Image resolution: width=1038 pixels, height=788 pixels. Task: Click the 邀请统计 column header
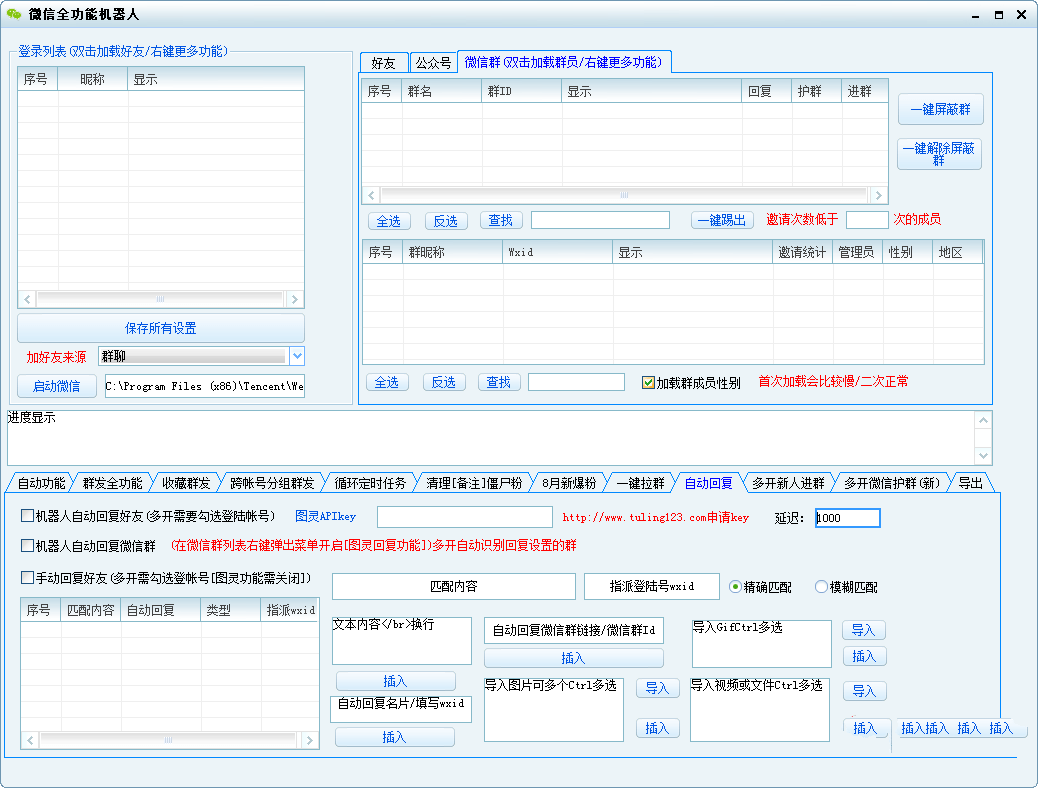coord(802,252)
